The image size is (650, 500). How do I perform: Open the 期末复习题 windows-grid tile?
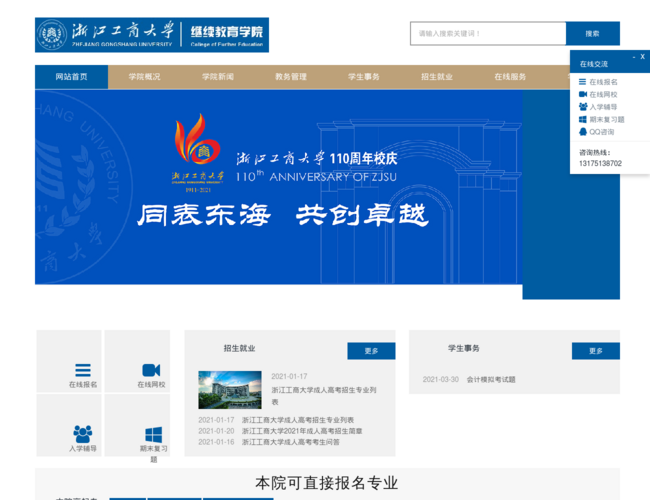coord(137,425)
